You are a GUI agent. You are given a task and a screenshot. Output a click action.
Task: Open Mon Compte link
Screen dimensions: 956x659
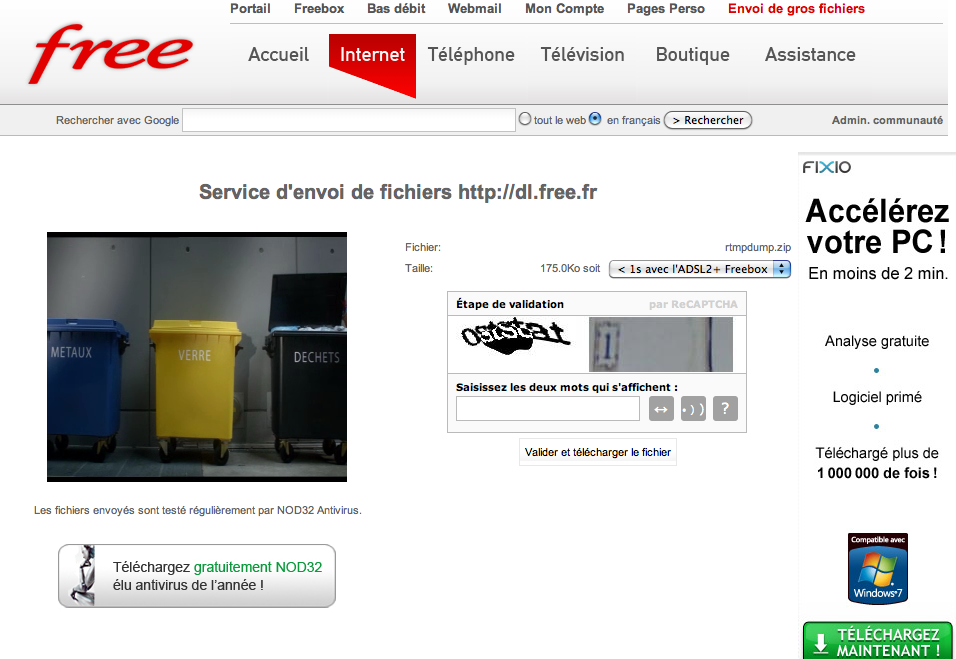click(x=565, y=9)
